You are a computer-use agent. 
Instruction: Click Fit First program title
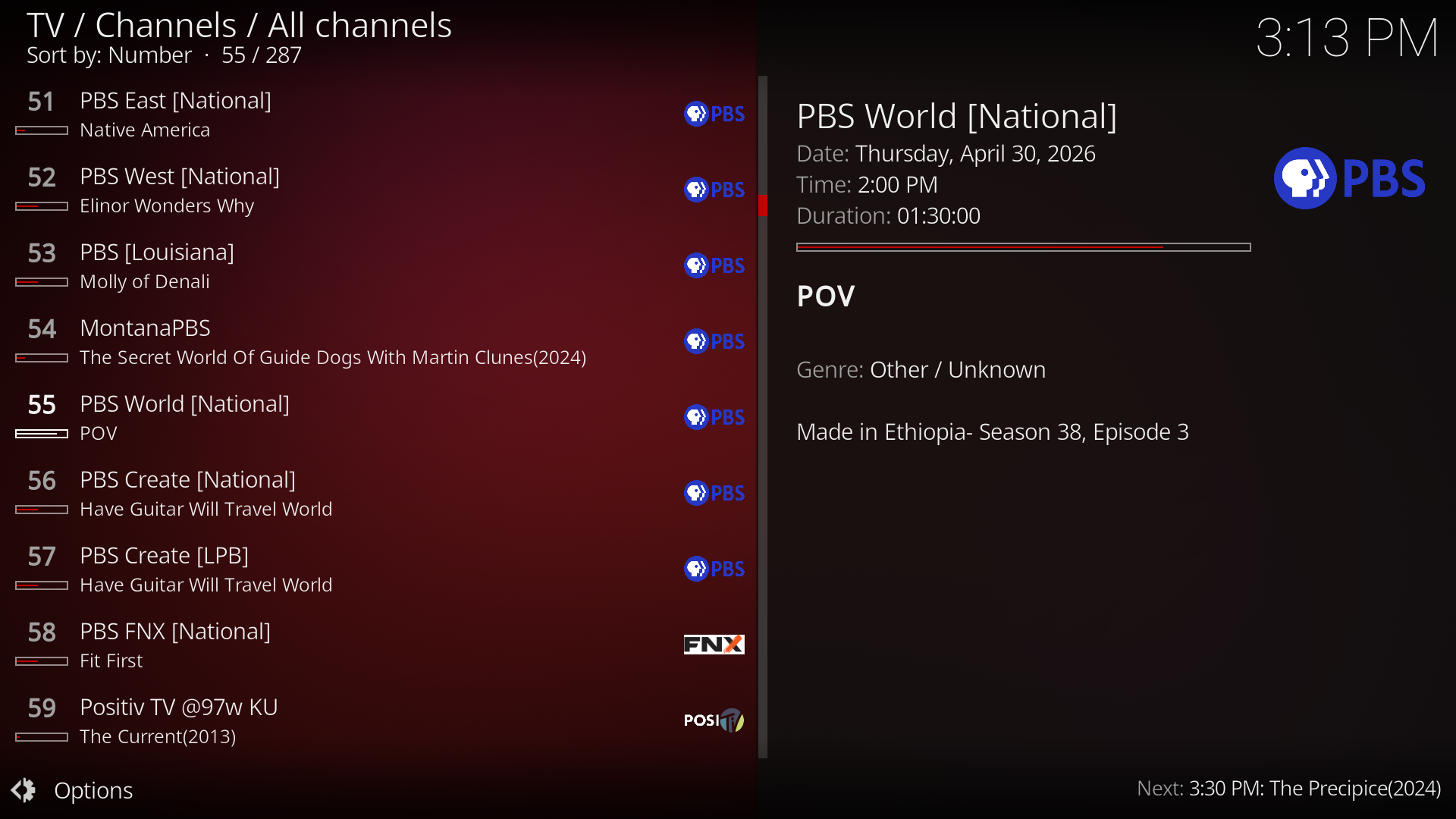coord(111,661)
